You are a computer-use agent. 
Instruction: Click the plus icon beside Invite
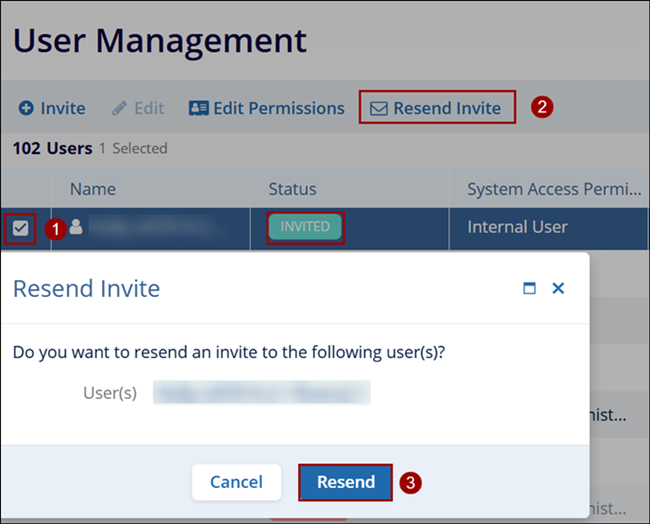click(x=26, y=108)
